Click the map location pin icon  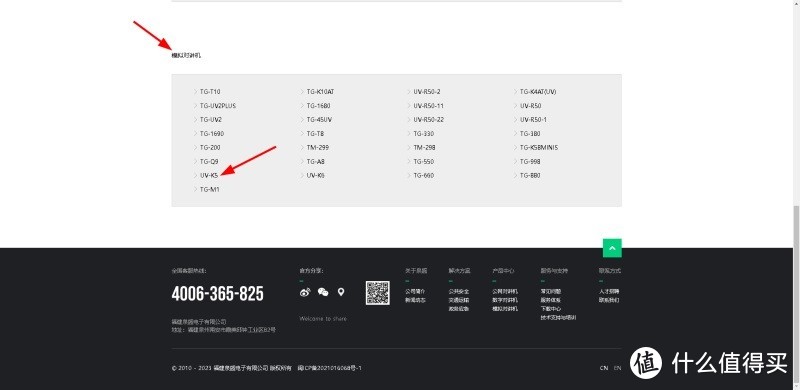click(x=341, y=292)
